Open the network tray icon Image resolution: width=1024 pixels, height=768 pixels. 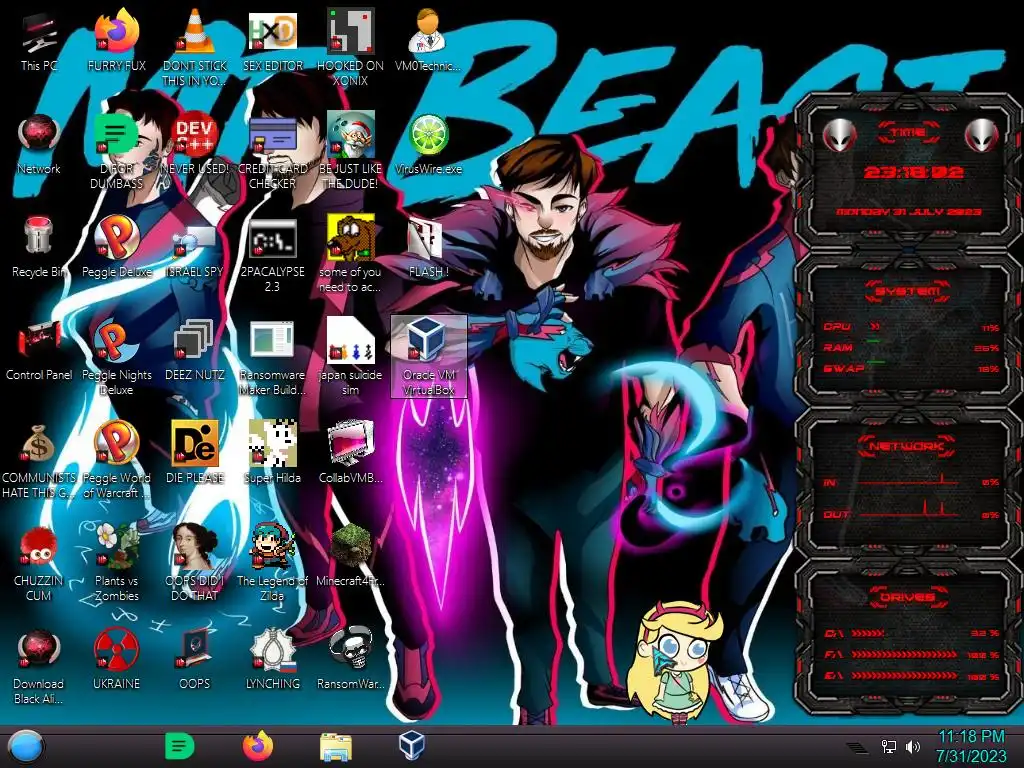pos(889,746)
